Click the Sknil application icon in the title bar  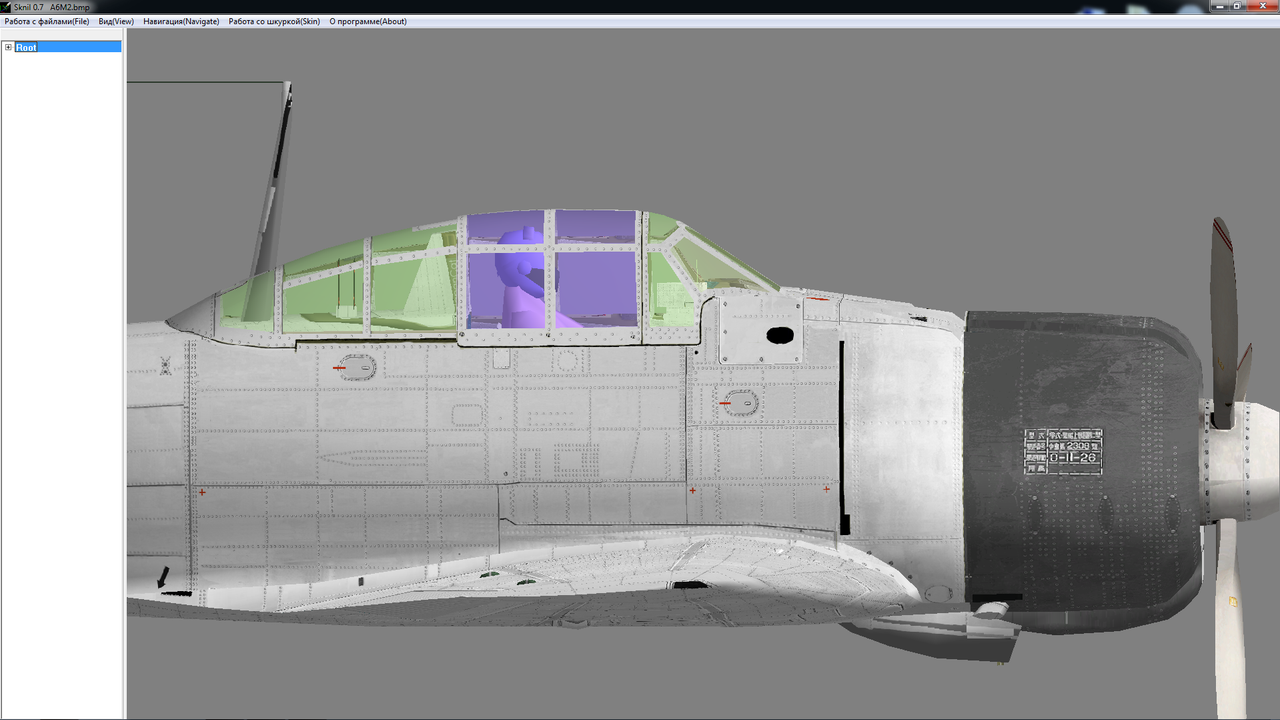coord(6,6)
